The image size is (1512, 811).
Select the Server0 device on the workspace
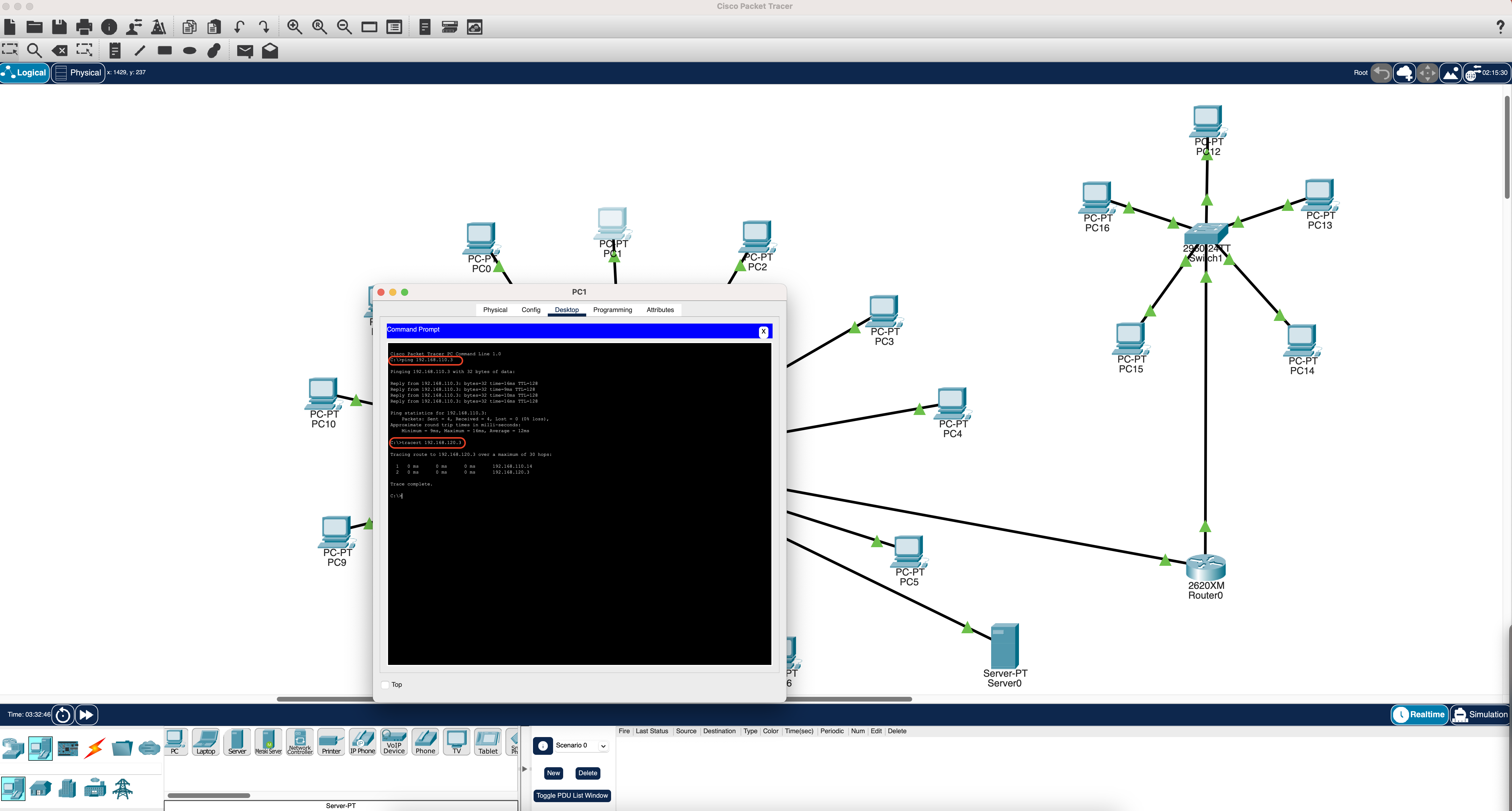point(1004,646)
